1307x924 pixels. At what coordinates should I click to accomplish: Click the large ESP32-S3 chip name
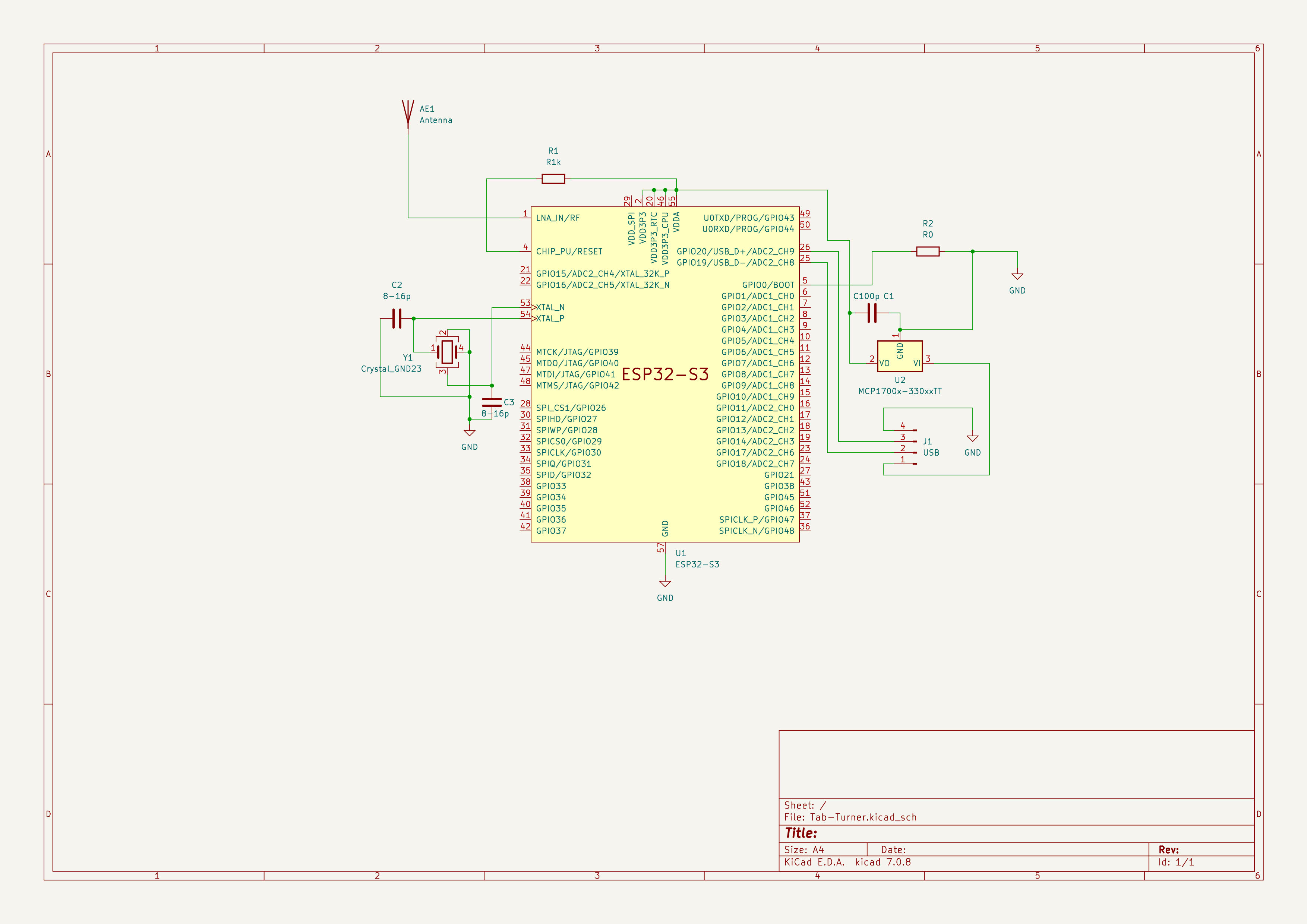665,374
